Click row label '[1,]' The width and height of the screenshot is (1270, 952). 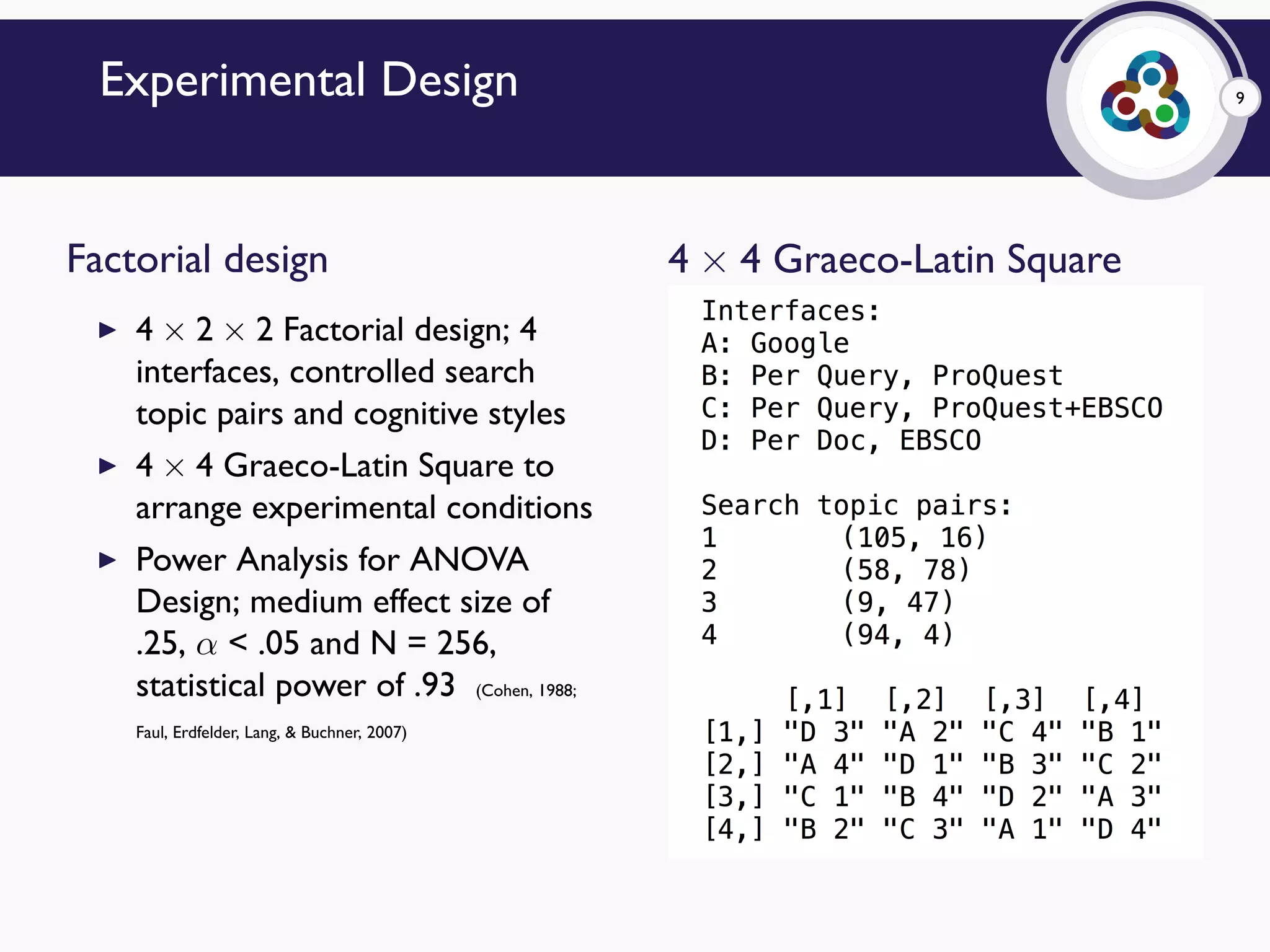point(734,732)
